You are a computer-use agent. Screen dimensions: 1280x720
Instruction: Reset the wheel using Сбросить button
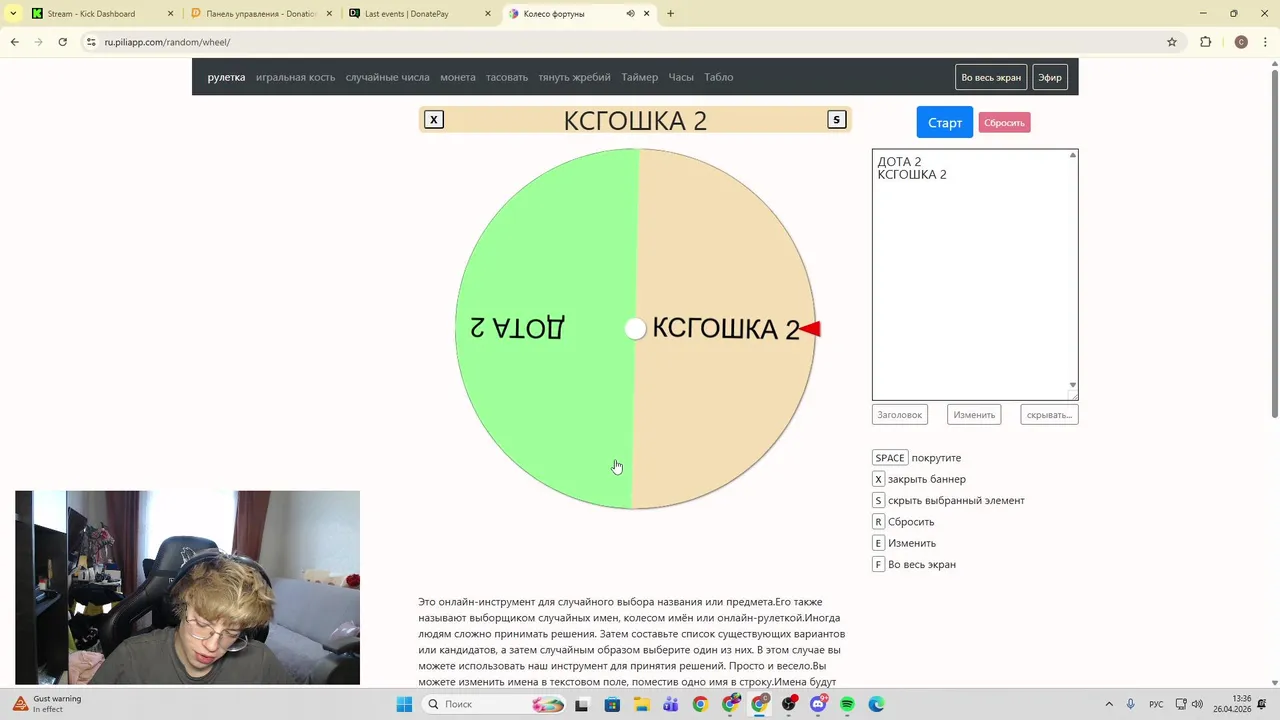1004,122
